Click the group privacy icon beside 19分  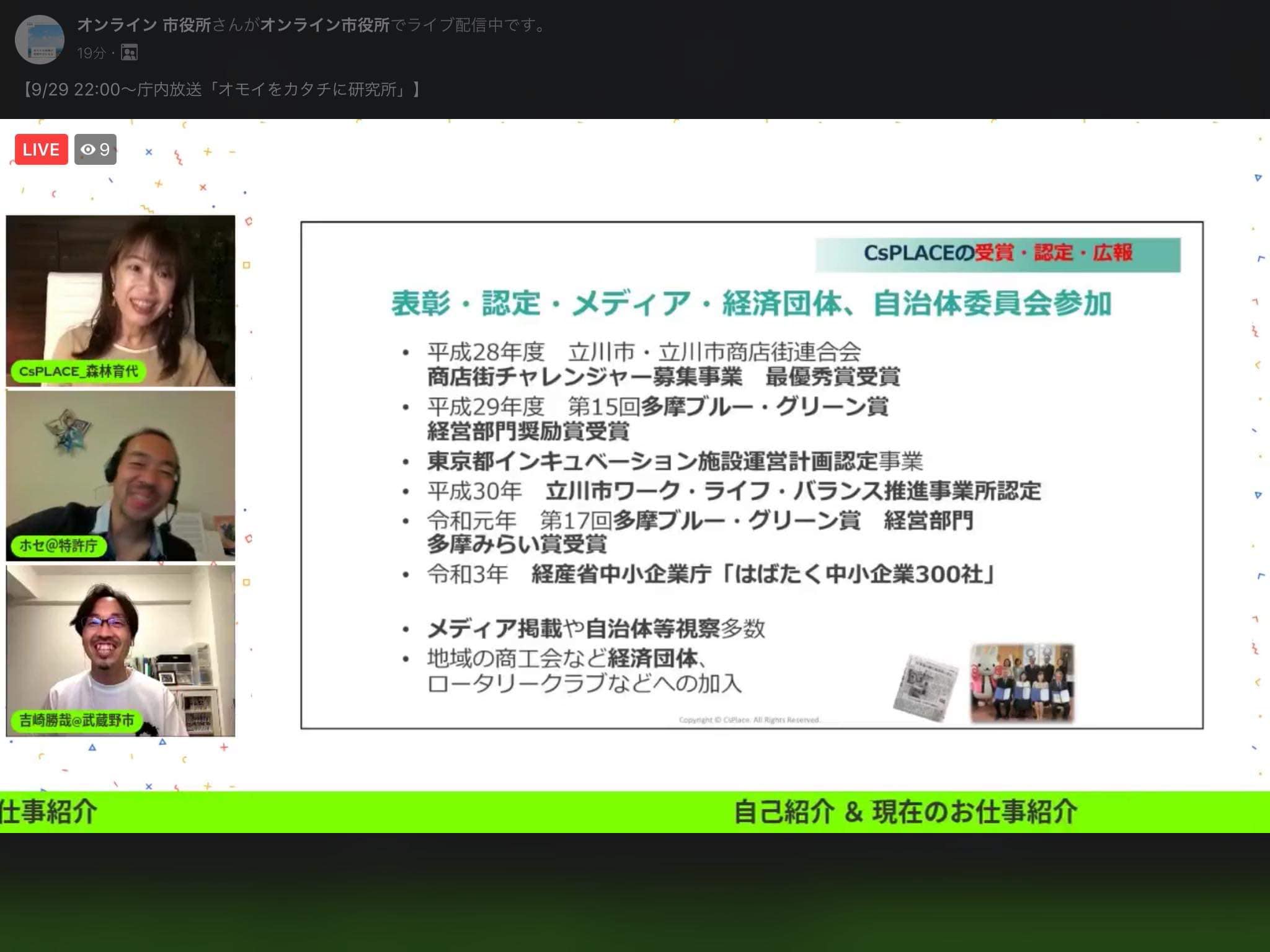[129, 53]
